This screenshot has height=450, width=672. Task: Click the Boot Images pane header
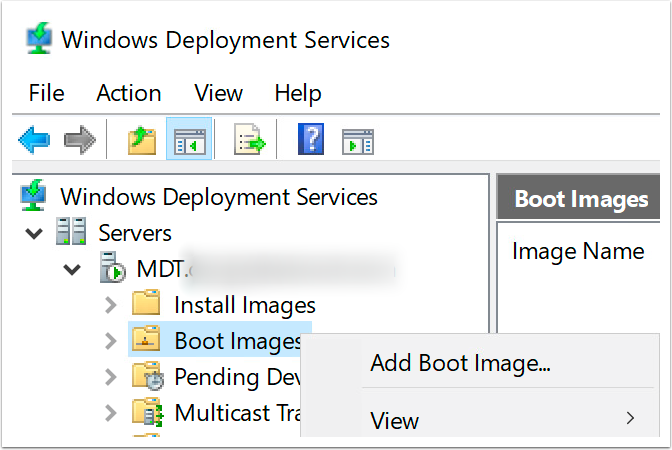click(579, 199)
